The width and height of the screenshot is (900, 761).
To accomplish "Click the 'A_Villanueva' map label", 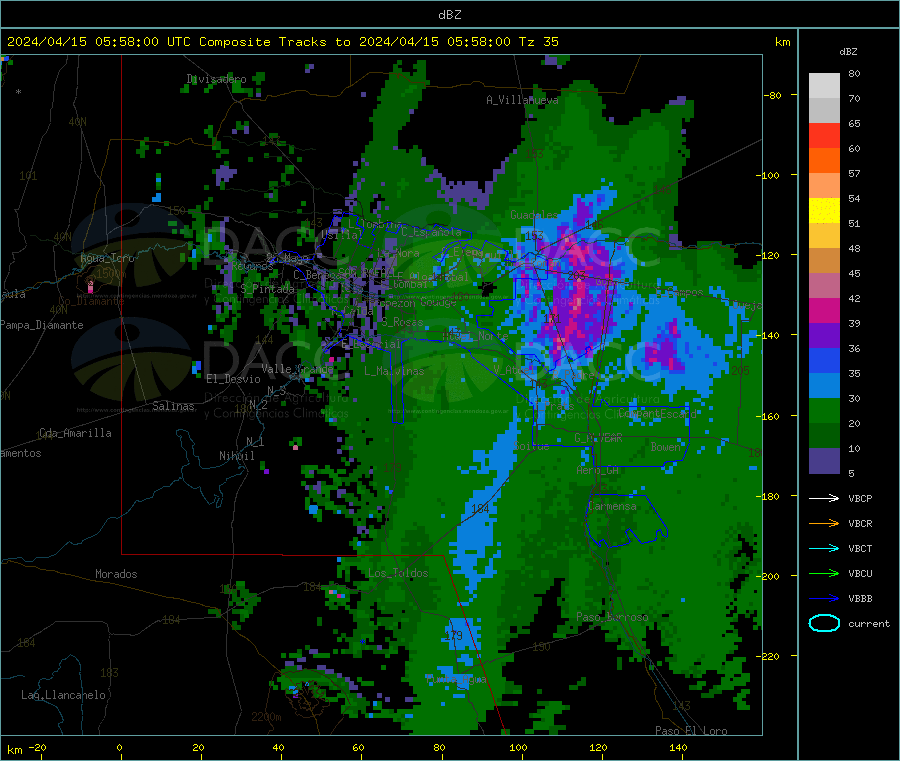I will [522, 100].
